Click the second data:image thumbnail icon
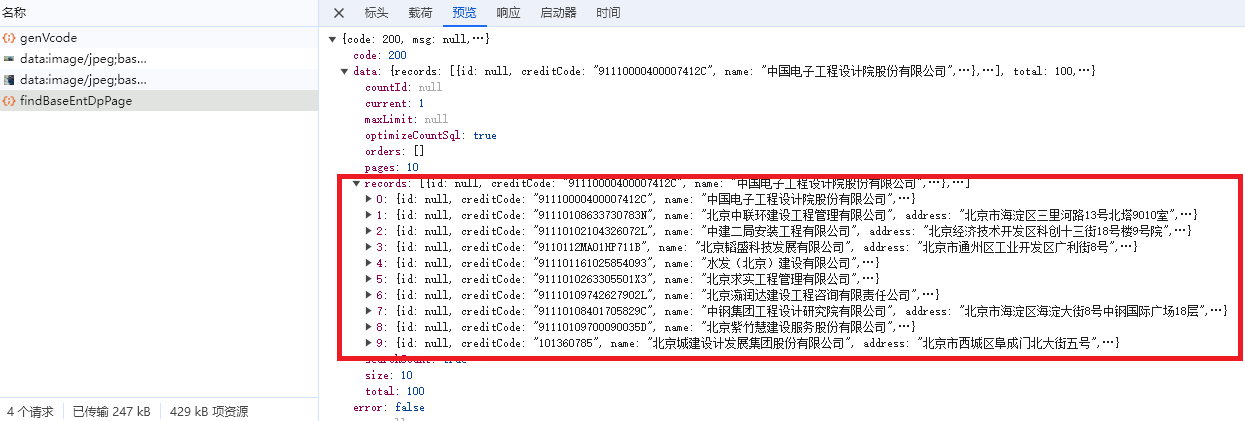The image size is (1245, 421). [x=9, y=79]
